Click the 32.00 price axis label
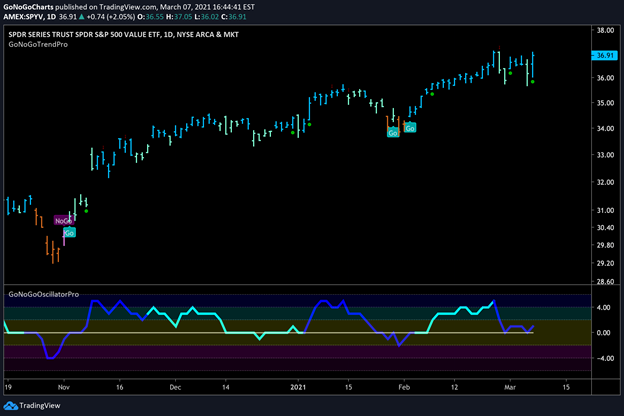Image resolution: width=624 pixels, height=416 pixels. [605, 182]
